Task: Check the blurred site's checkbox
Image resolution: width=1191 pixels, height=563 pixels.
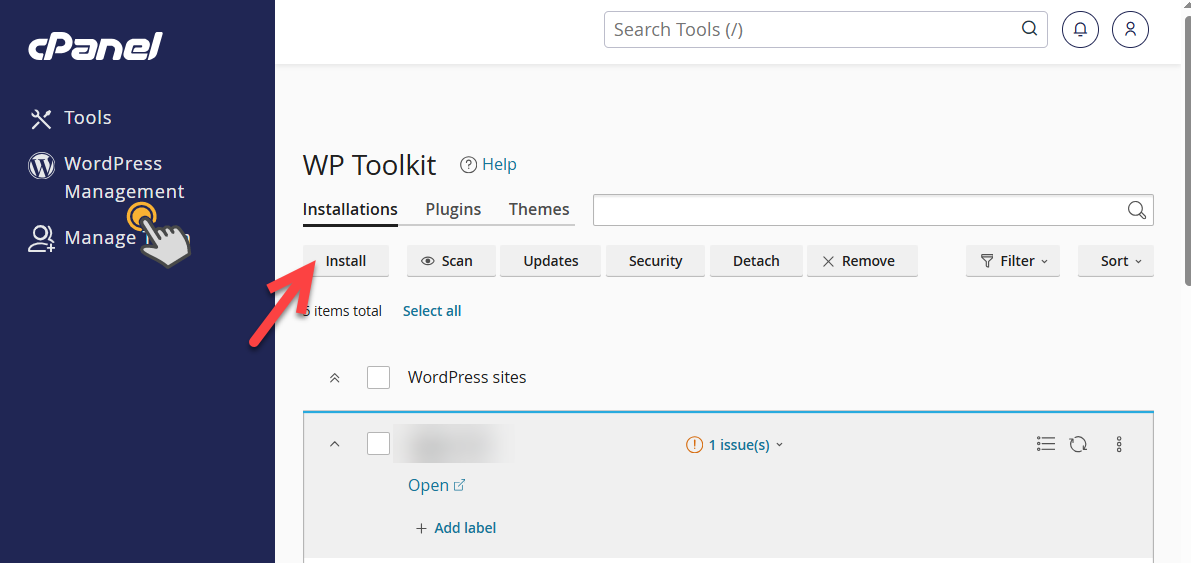Action: pyautogui.click(x=378, y=443)
